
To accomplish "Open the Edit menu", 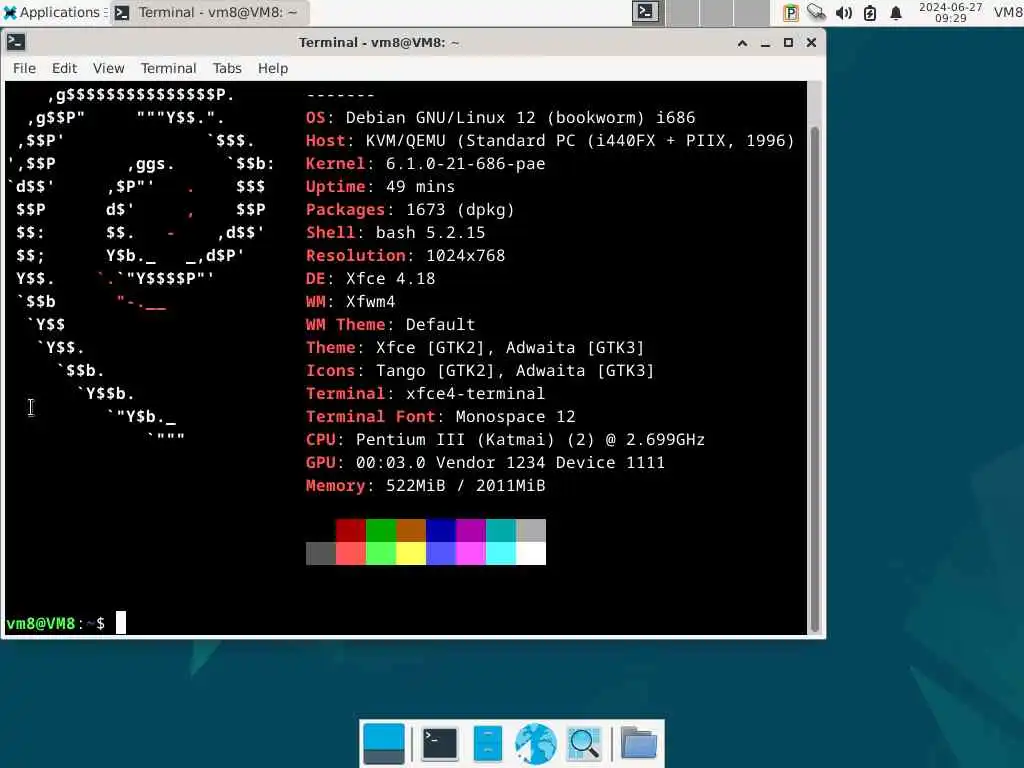I will point(64,68).
